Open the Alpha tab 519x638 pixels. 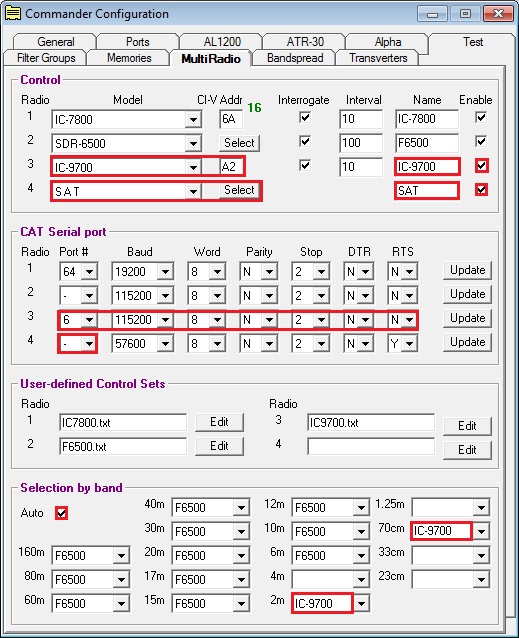pos(388,42)
